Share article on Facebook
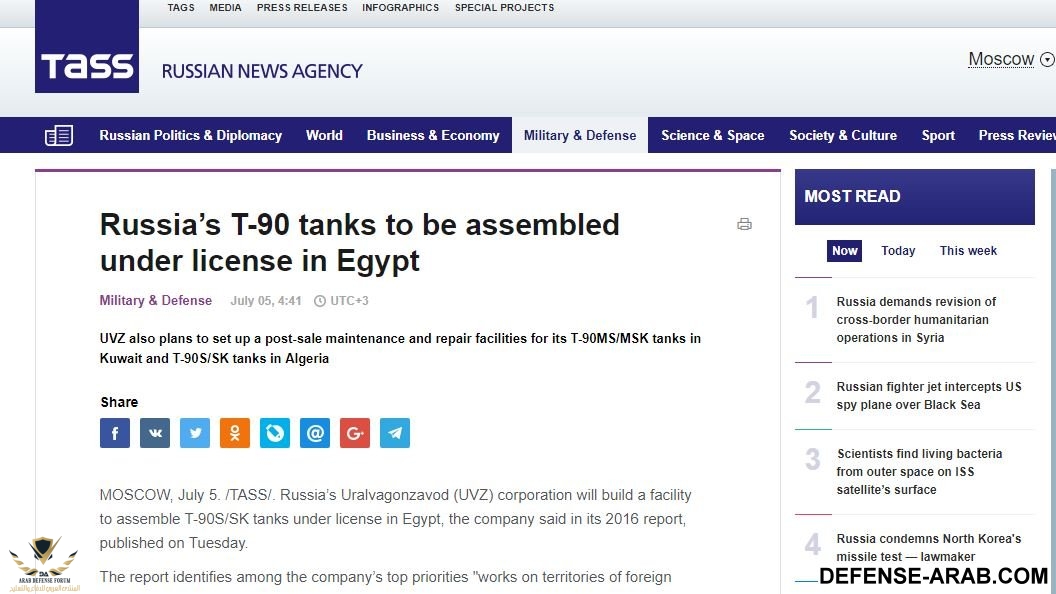Image resolution: width=1056 pixels, height=594 pixels. tap(115, 433)
